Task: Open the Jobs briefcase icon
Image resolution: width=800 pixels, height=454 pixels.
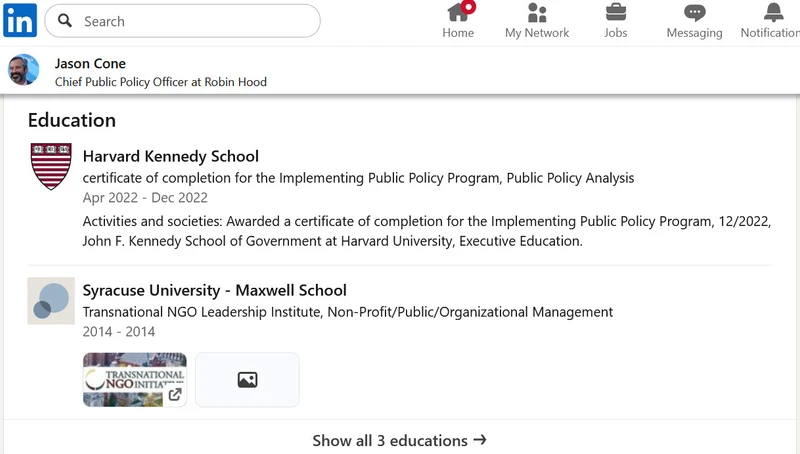Action: 616,12
